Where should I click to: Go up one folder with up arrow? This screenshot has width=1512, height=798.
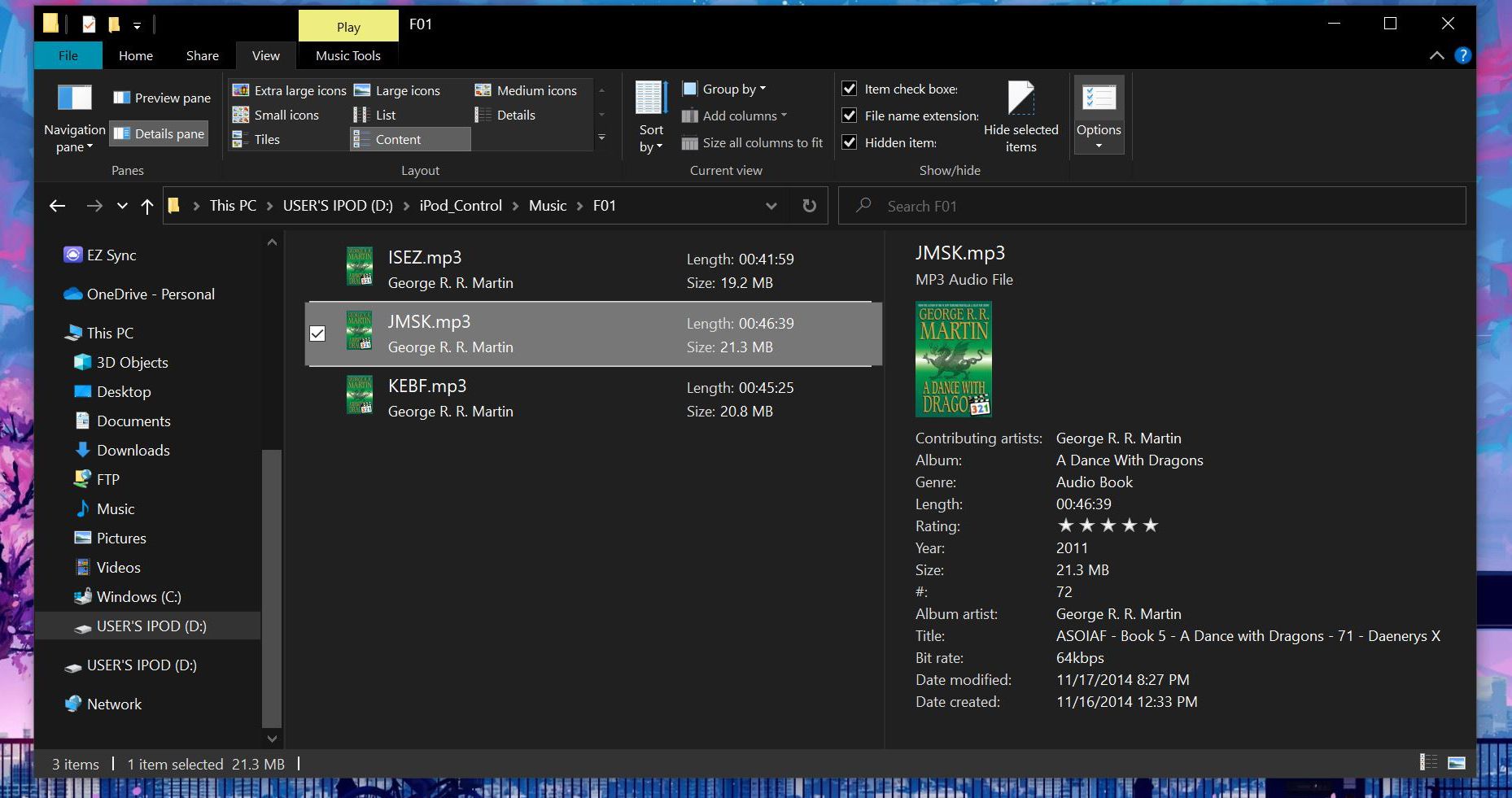[x=147, y=207]
